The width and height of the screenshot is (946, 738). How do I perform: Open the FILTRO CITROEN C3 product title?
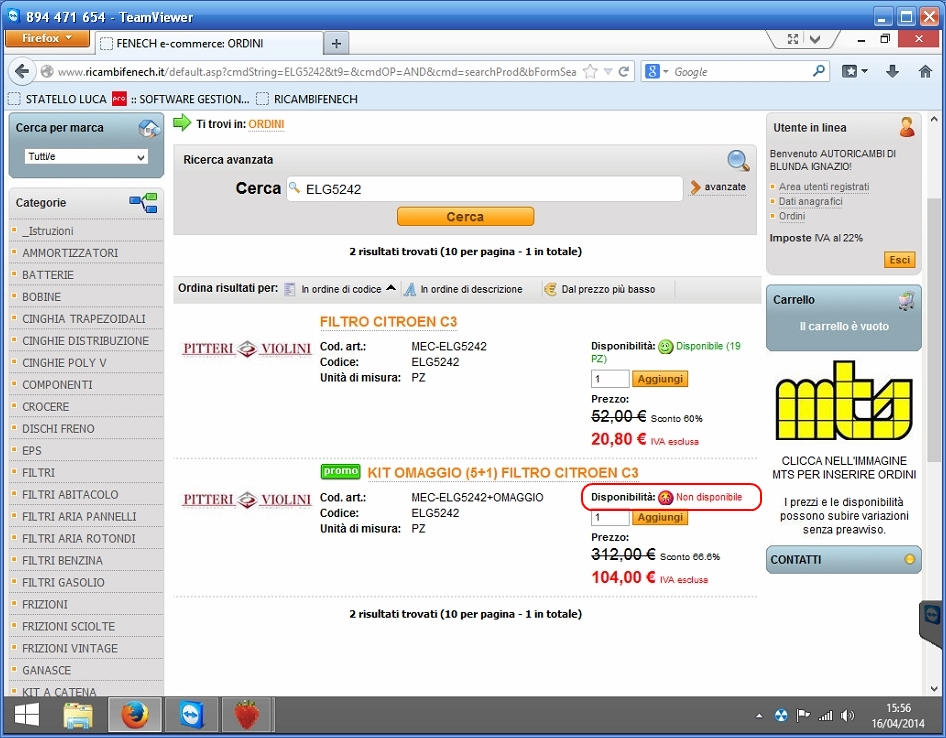[388, 322]
